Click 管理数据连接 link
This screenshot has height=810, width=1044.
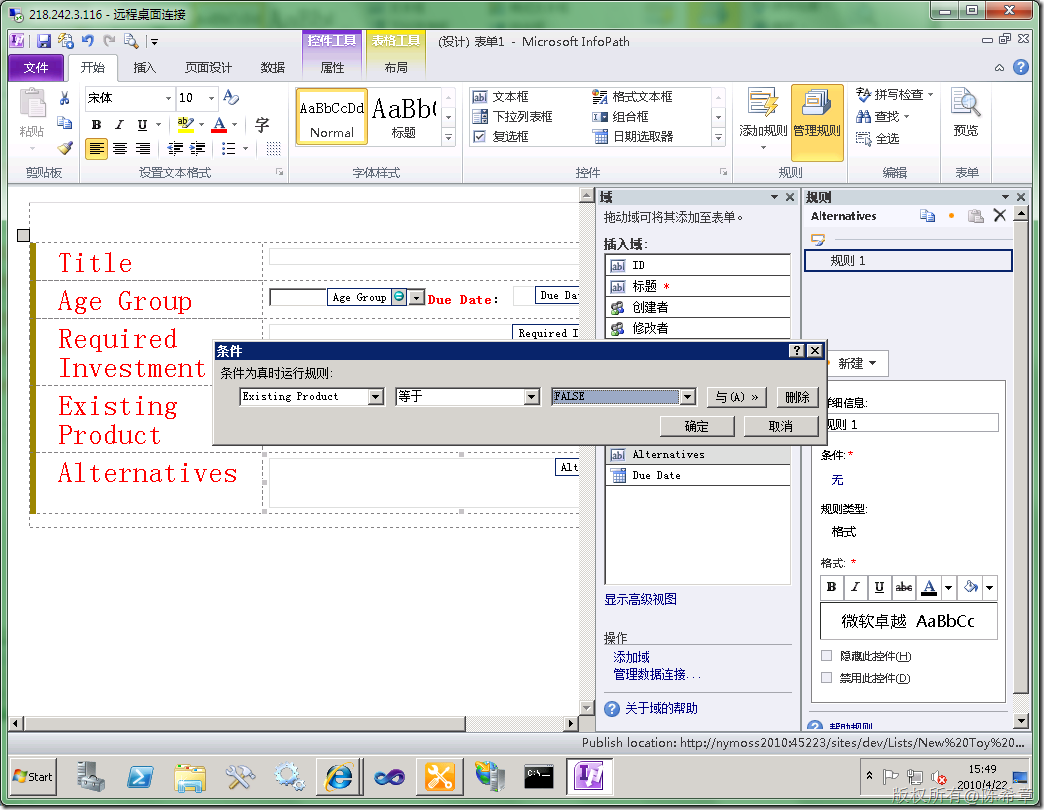656,674
